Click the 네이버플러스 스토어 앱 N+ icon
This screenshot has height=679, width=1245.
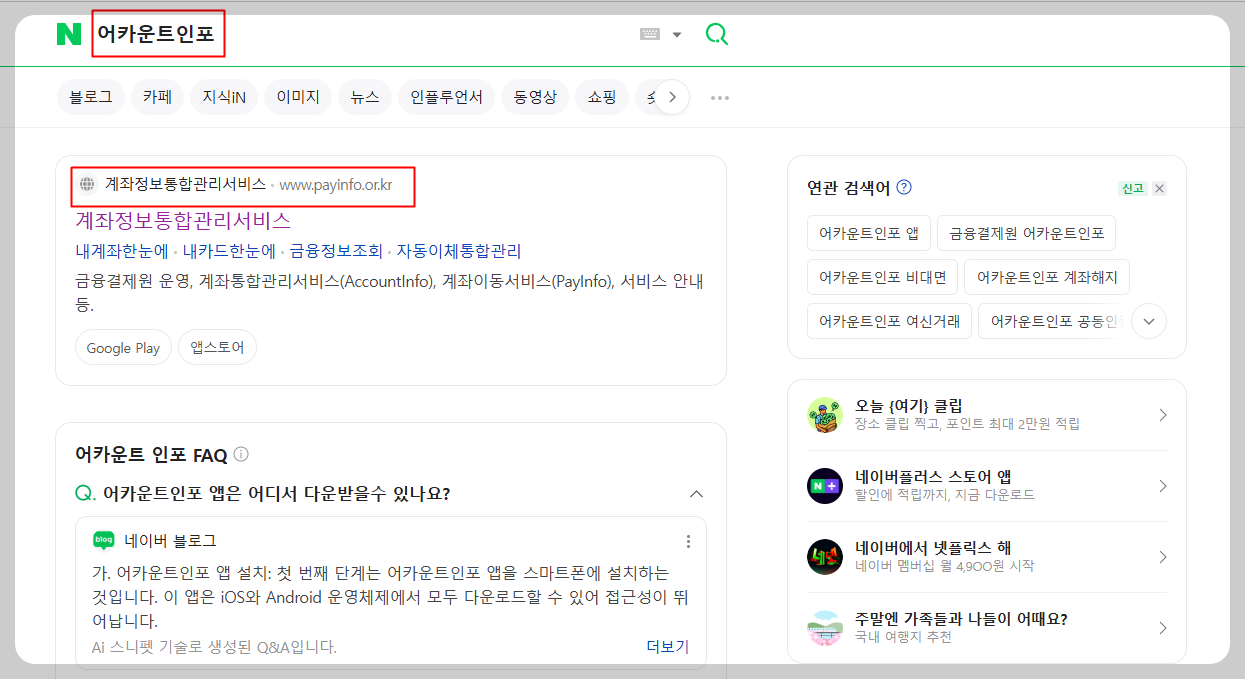tap(825, 486)
